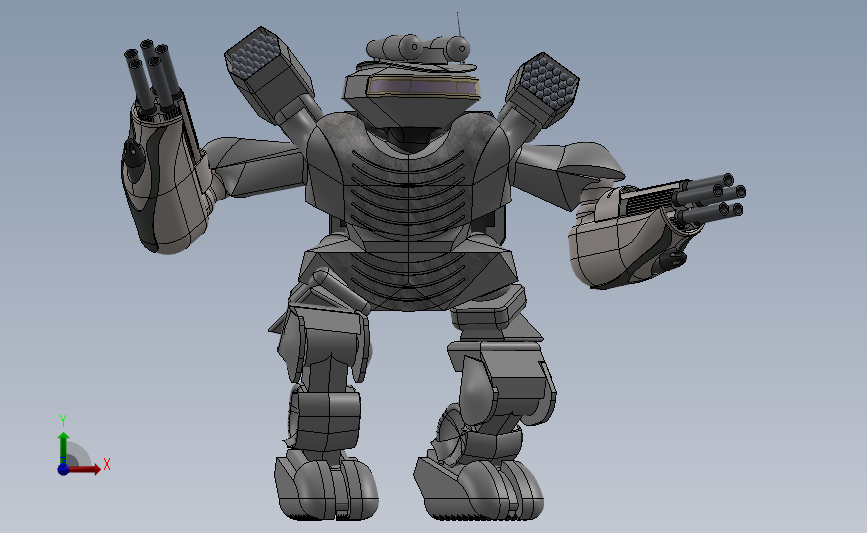Click the red X axis arrow of the triad
Viewport: 867px width, 533px height.
point(84,469)
